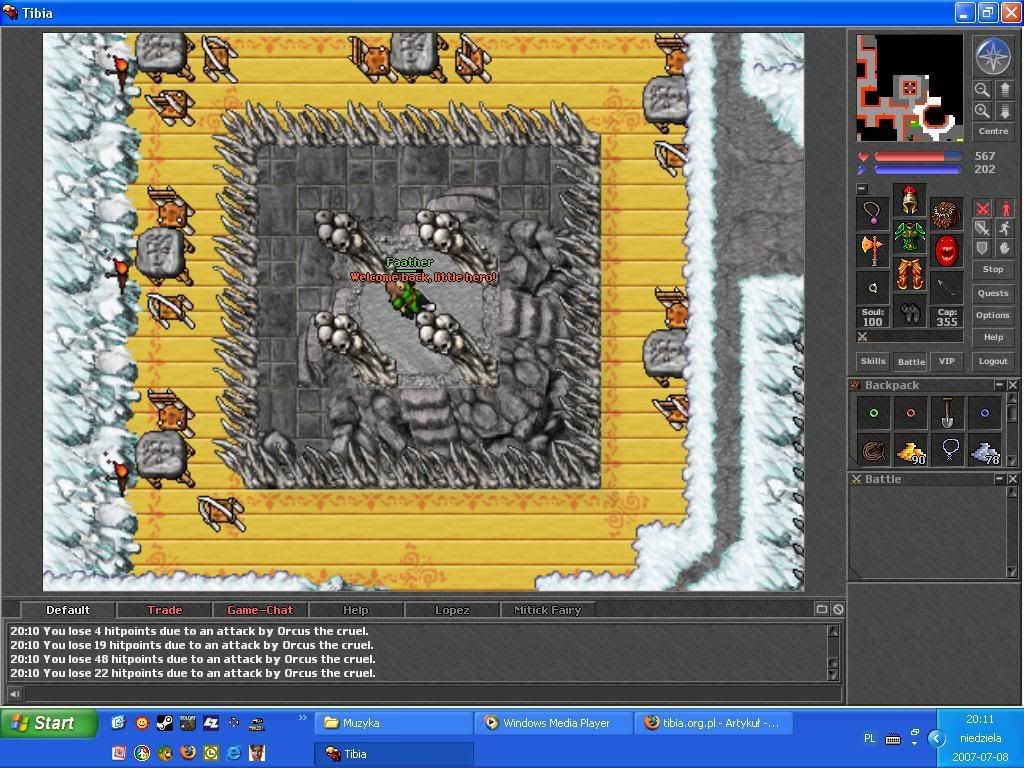Switch to Windows Media Player taskbar window
The height and width of the screenshot is (768, 1024).
point(553,723)
